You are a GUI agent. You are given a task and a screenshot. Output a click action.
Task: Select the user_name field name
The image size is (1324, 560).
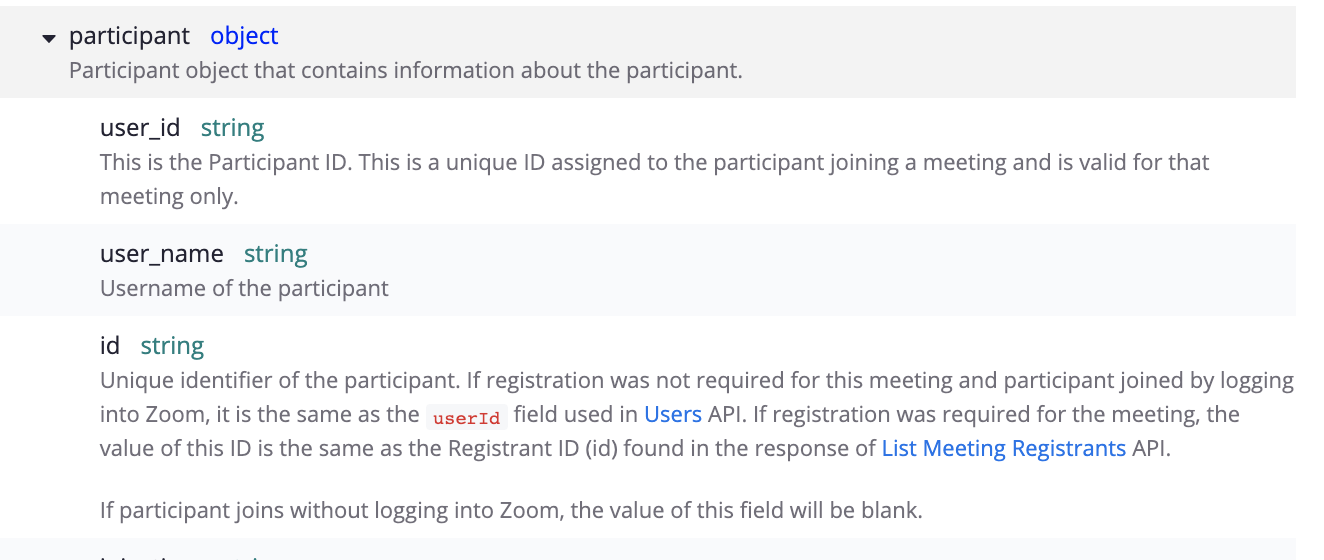pos(161,254)
